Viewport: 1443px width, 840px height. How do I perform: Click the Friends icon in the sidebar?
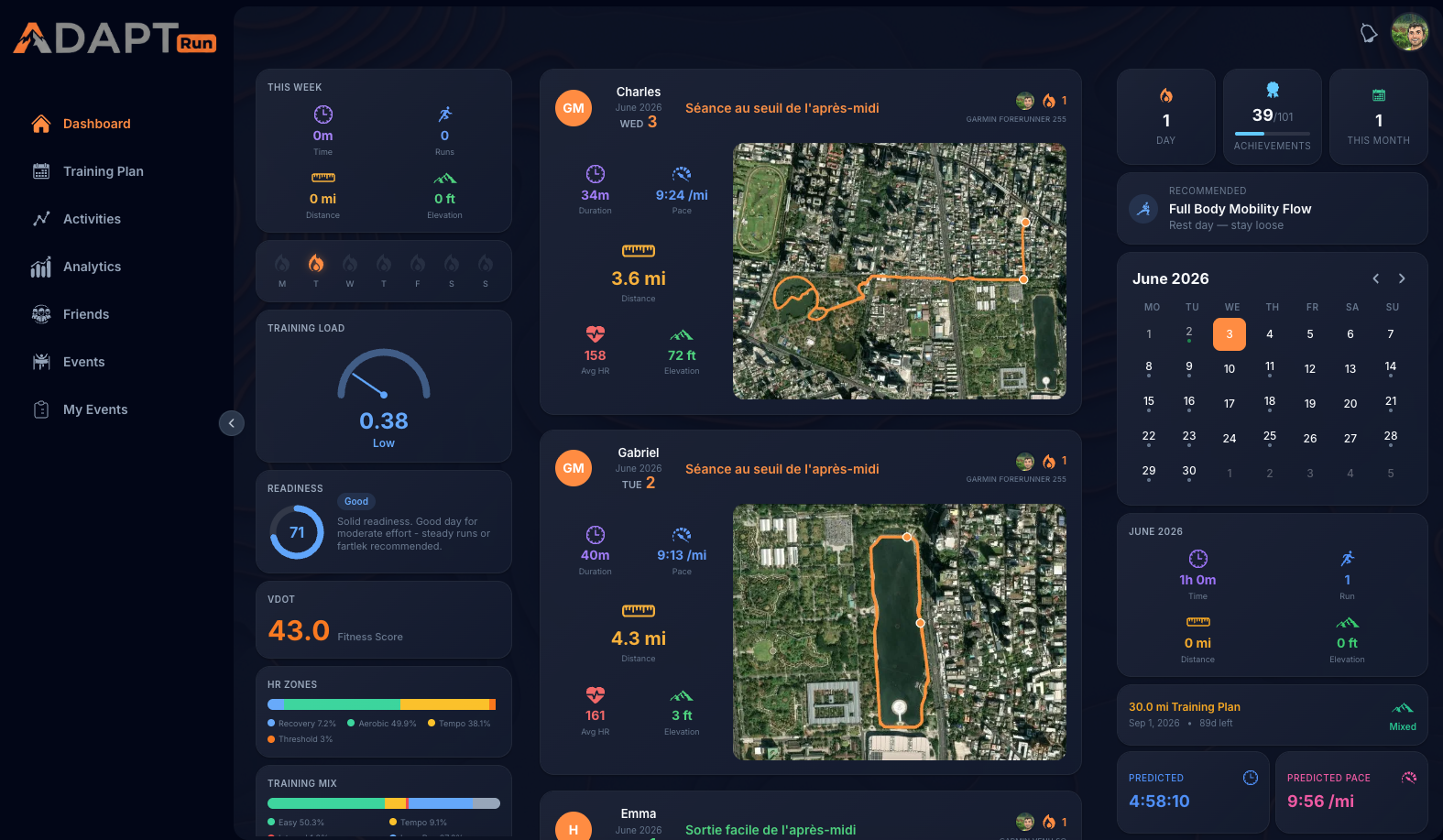pos(41,314)
